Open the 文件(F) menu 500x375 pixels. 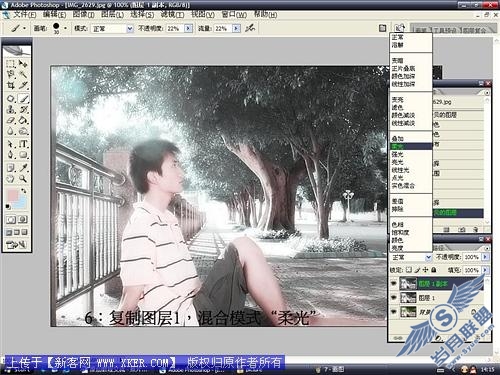pyautogui.click(x=24, y=15)
